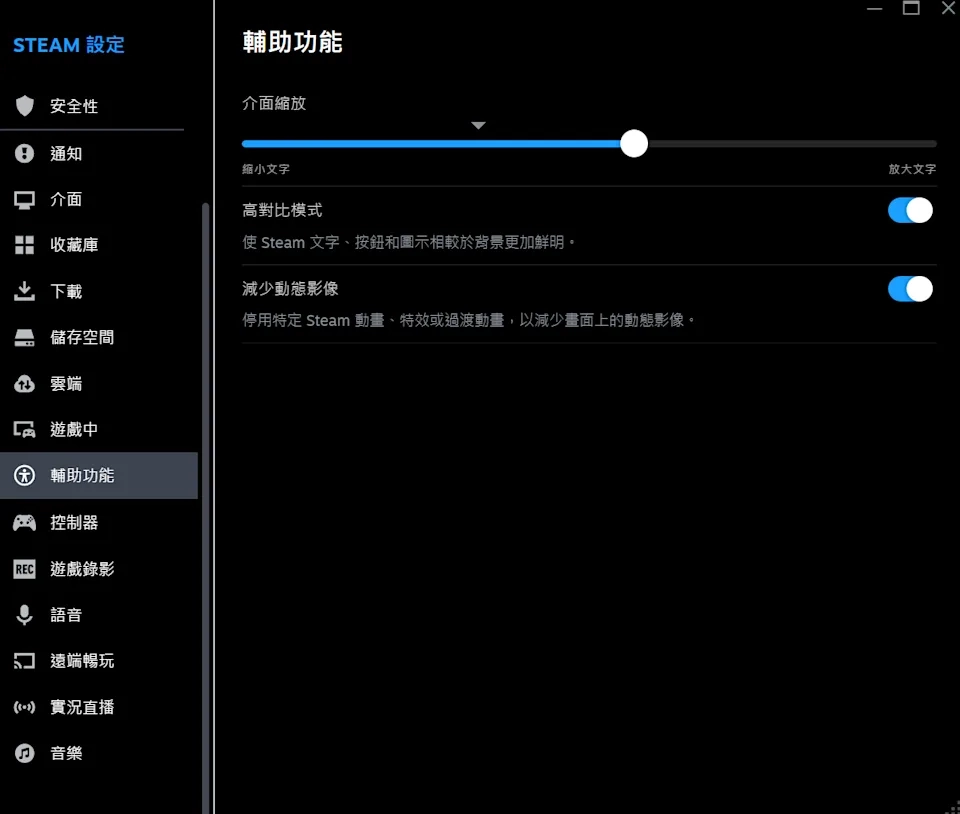Click the shield icon next to 安全性
The image size is (960, 814).
pyautogui.click(x=25, y=106)
